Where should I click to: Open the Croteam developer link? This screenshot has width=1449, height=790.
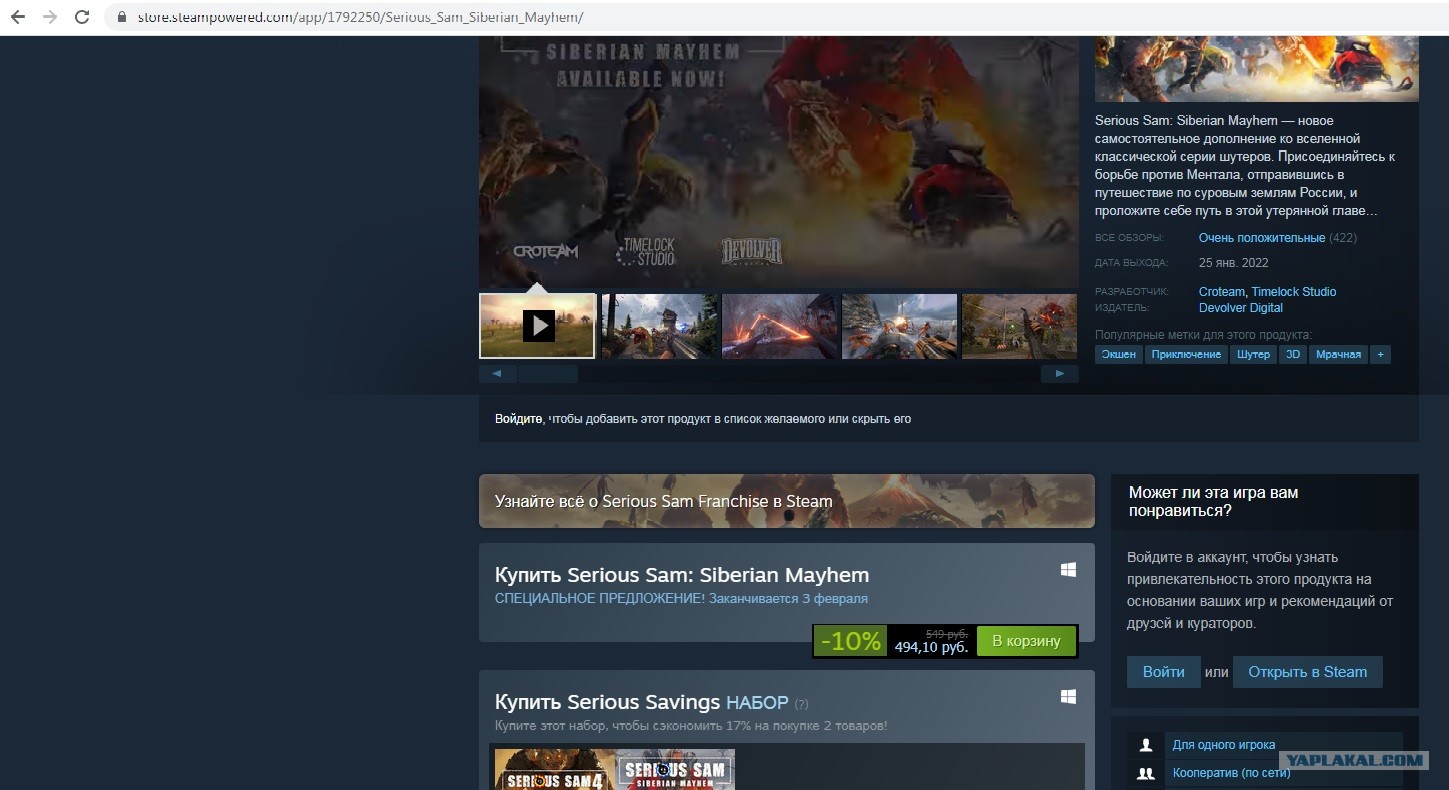1222,292
